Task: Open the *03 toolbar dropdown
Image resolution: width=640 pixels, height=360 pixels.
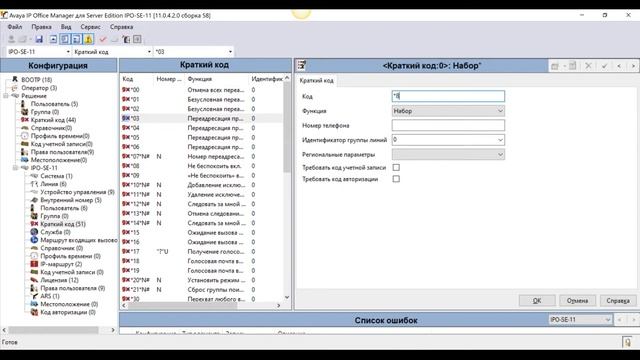Action: [230, 52]
